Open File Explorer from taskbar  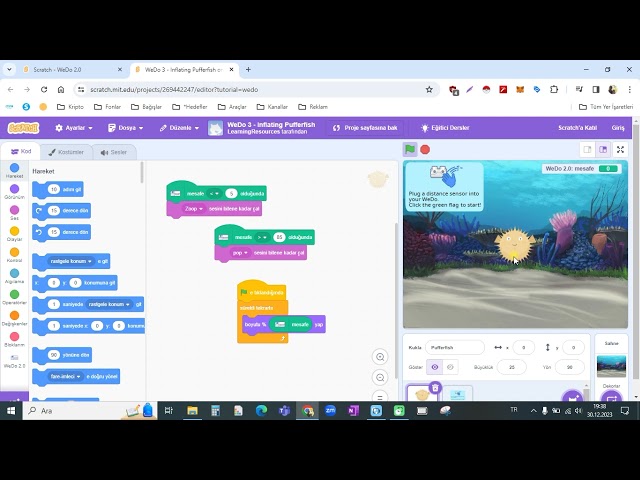pyautogui.click(x=192, y=411)
